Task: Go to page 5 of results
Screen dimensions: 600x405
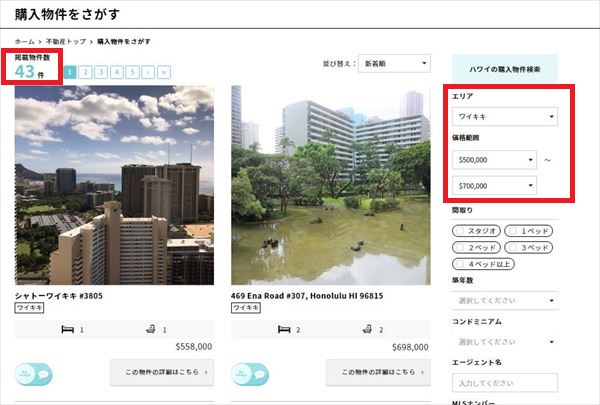Action: coord(132,72)
